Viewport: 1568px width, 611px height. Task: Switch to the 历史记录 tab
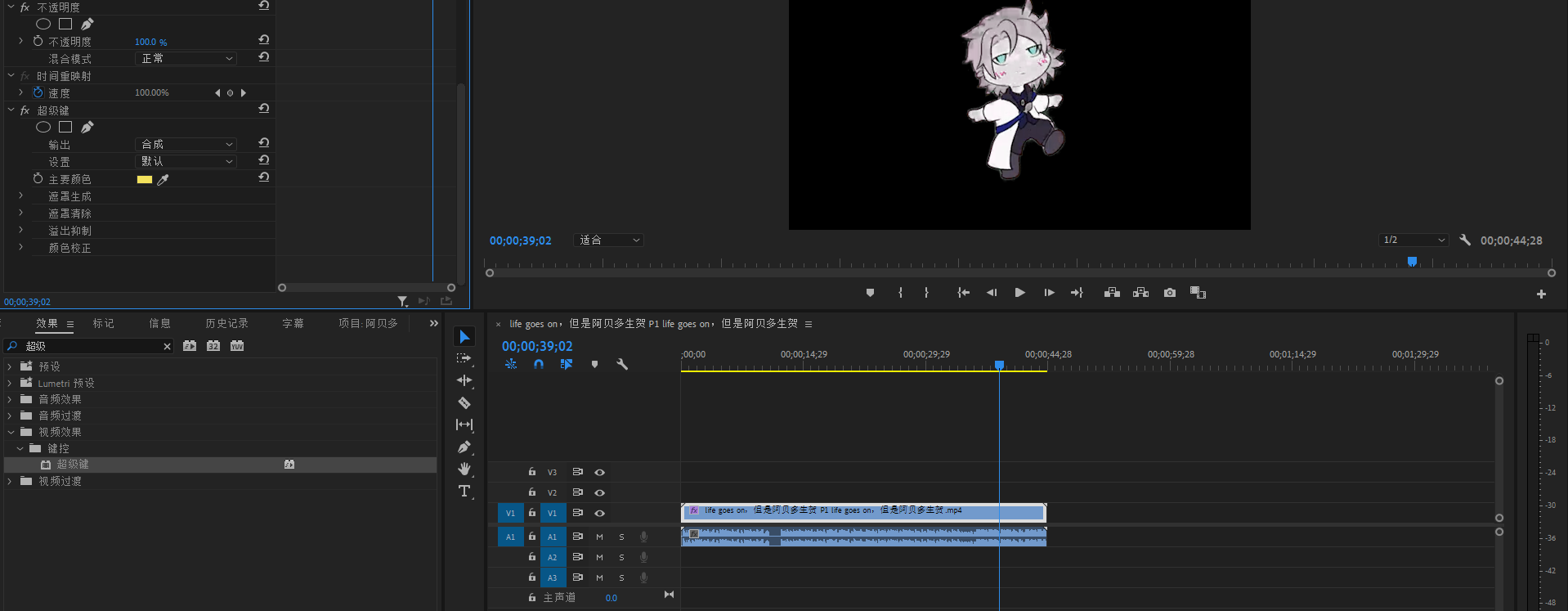pyautogui.click(x=226, y=323)
